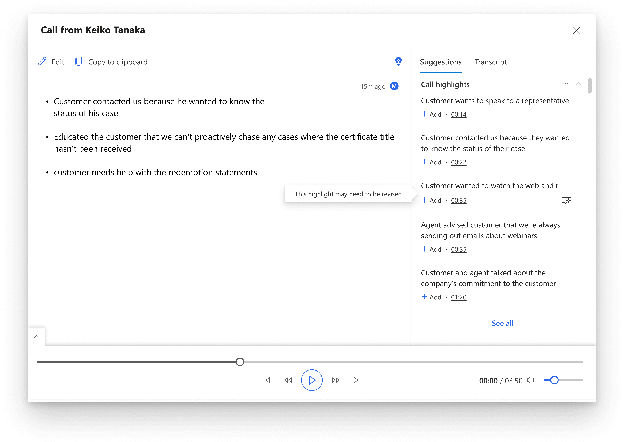Click the See all link
The height and width of the screenshot is (442, 624).
tap(502, 323)
